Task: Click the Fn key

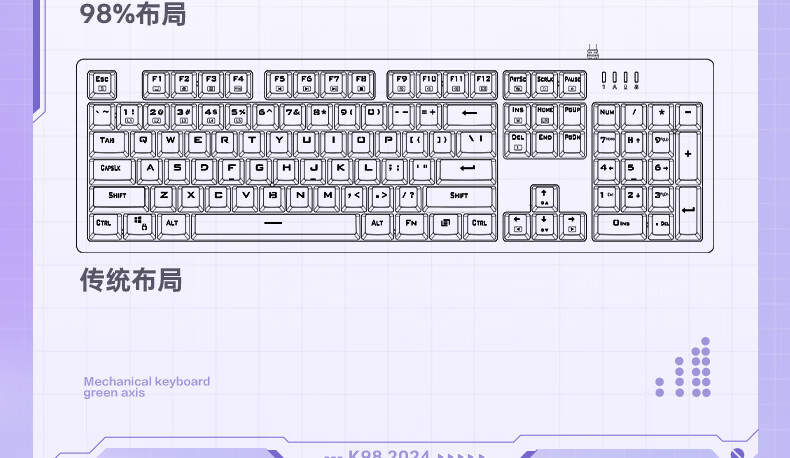Action: pyautogui.click(x=410, y=224)
